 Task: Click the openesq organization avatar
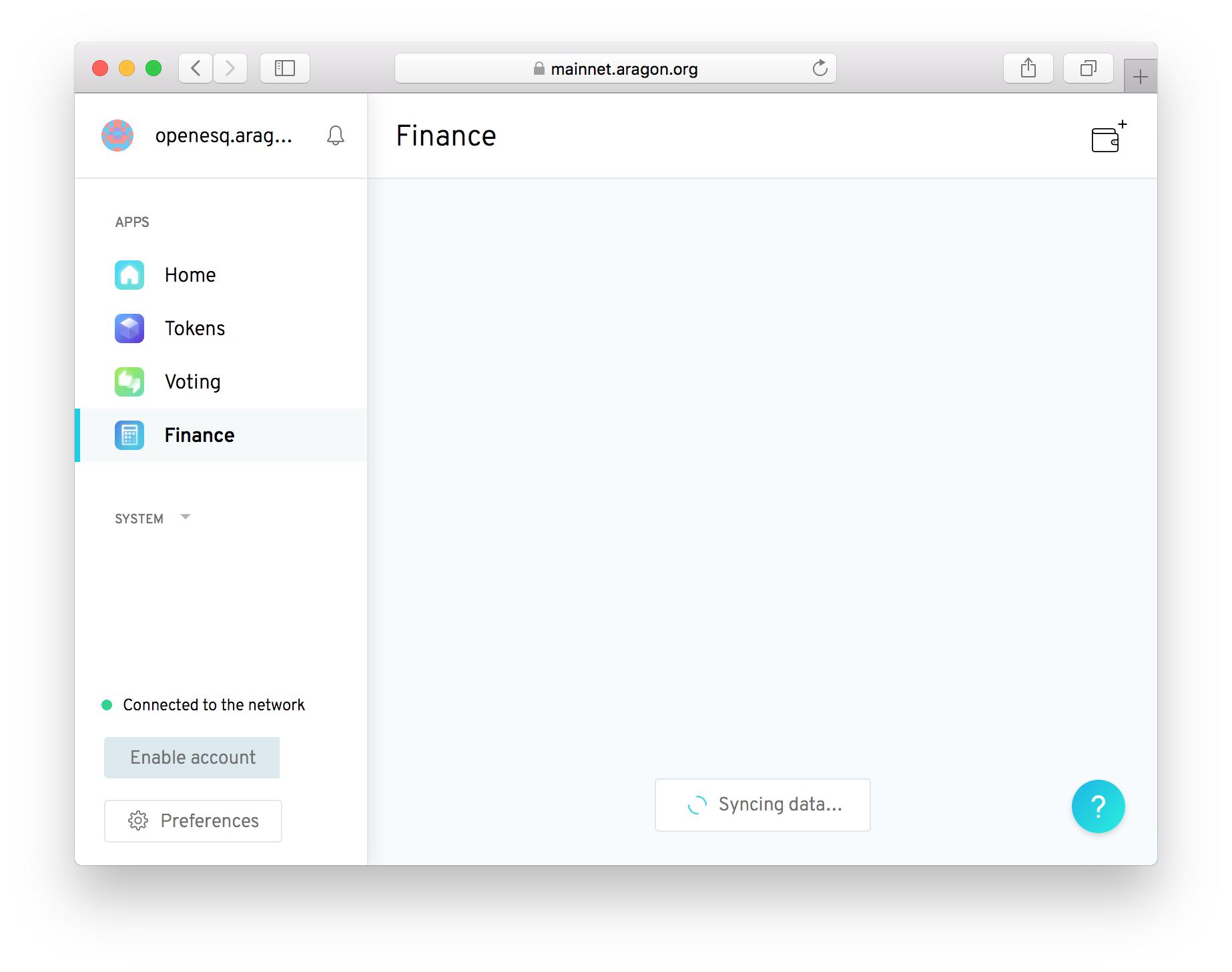coord(117,136)
